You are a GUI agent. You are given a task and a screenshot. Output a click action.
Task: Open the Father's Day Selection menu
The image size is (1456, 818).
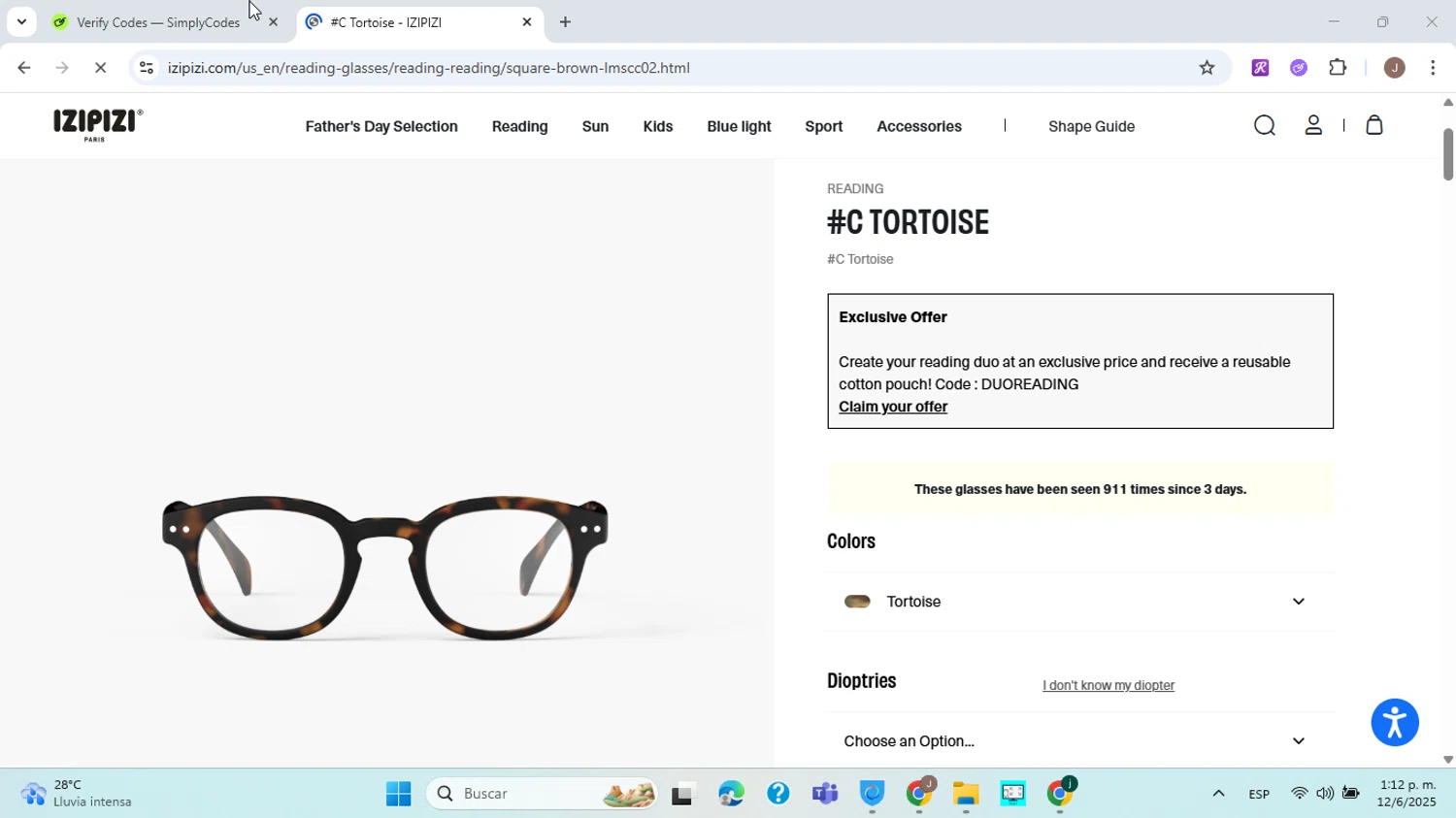point(381,126)
